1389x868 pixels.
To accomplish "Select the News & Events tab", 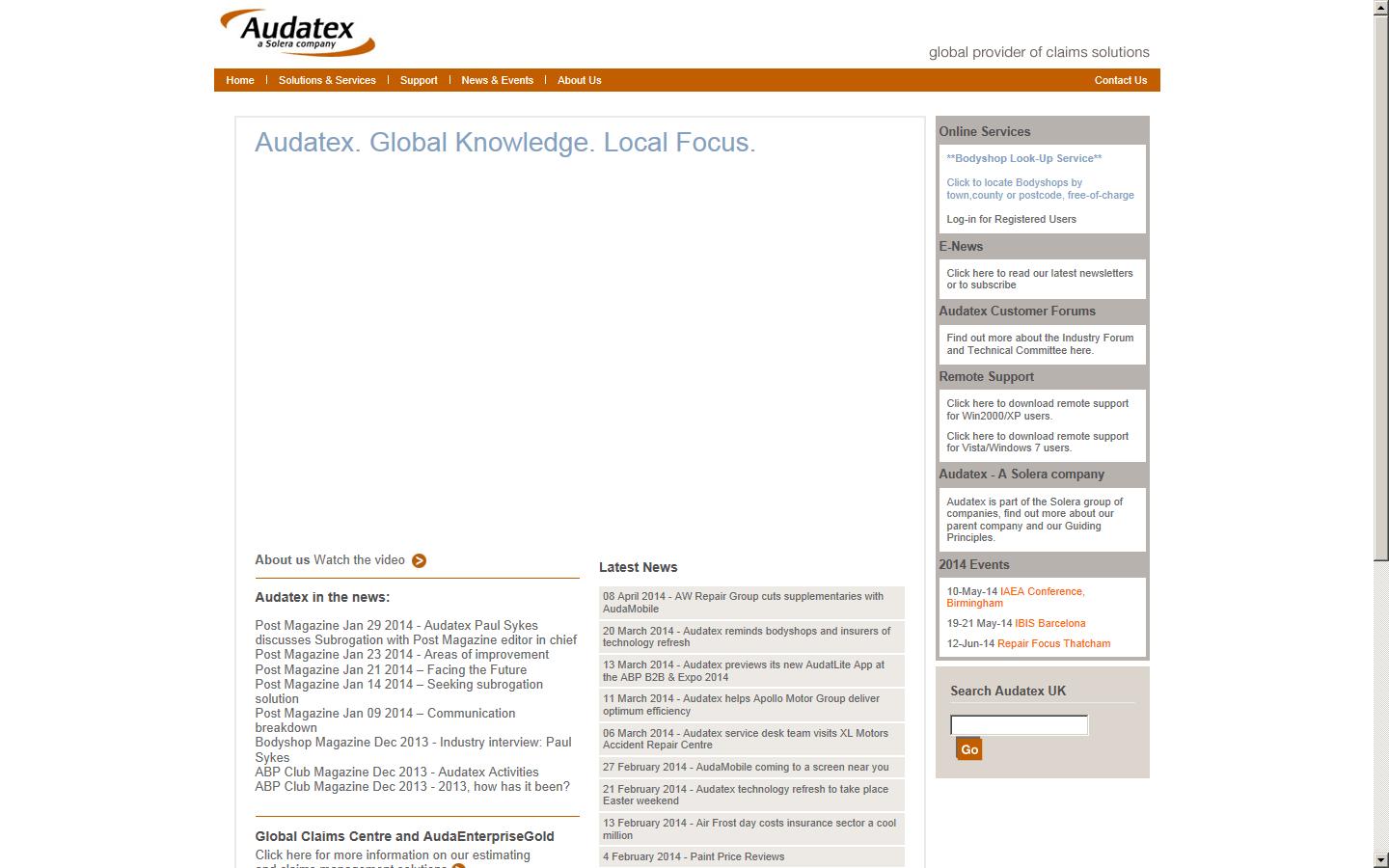I will pyautogui.click(x=497, y=80).
